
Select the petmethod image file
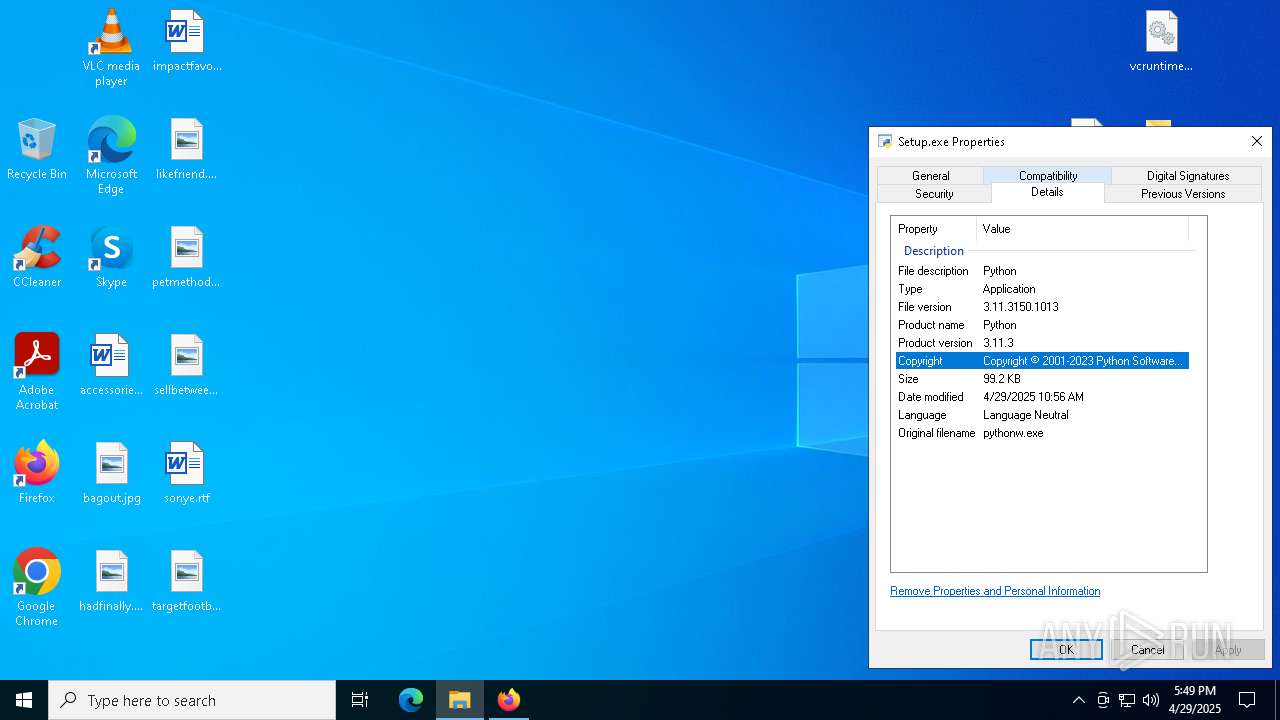click(187, 256)
